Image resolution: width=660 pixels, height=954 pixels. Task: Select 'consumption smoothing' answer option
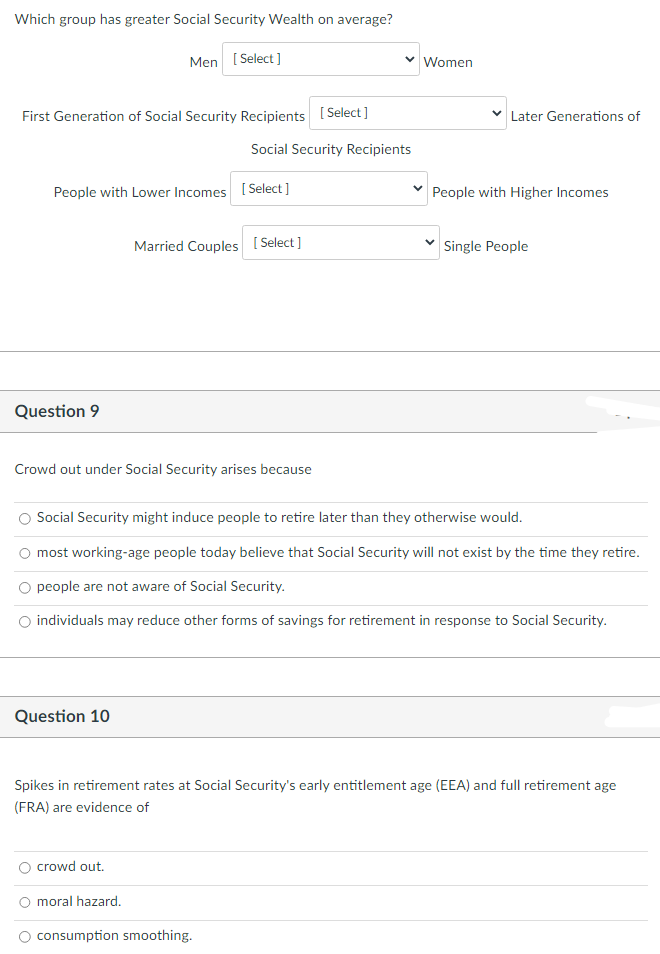click(x=24, y=935)
